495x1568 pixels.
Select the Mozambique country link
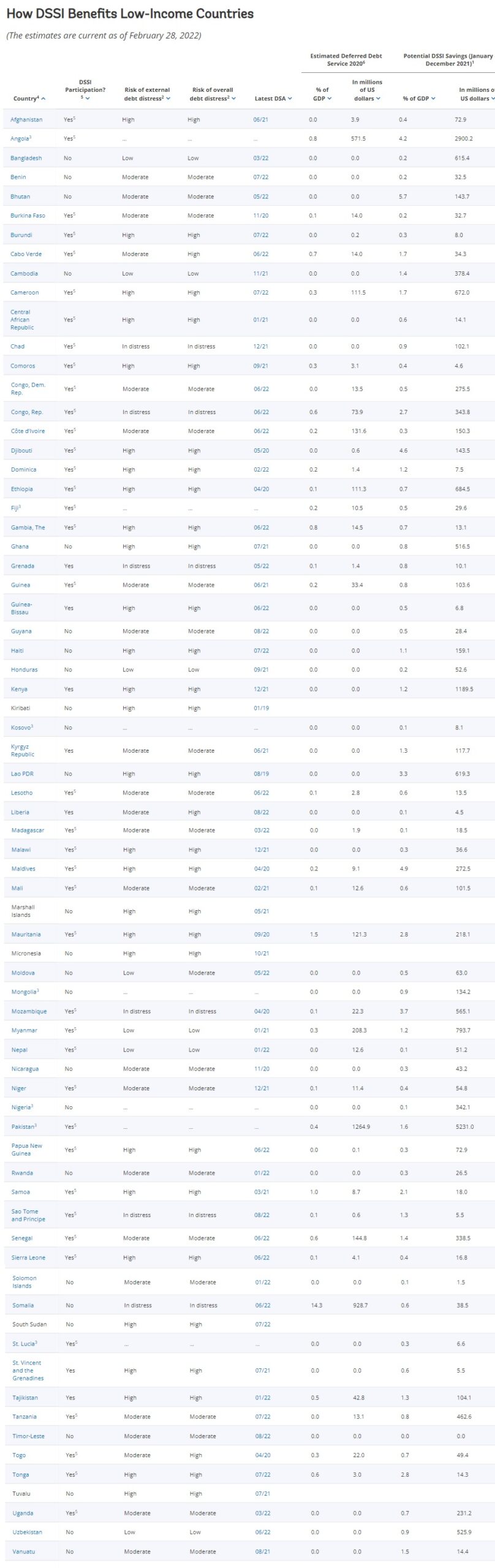29,1011
